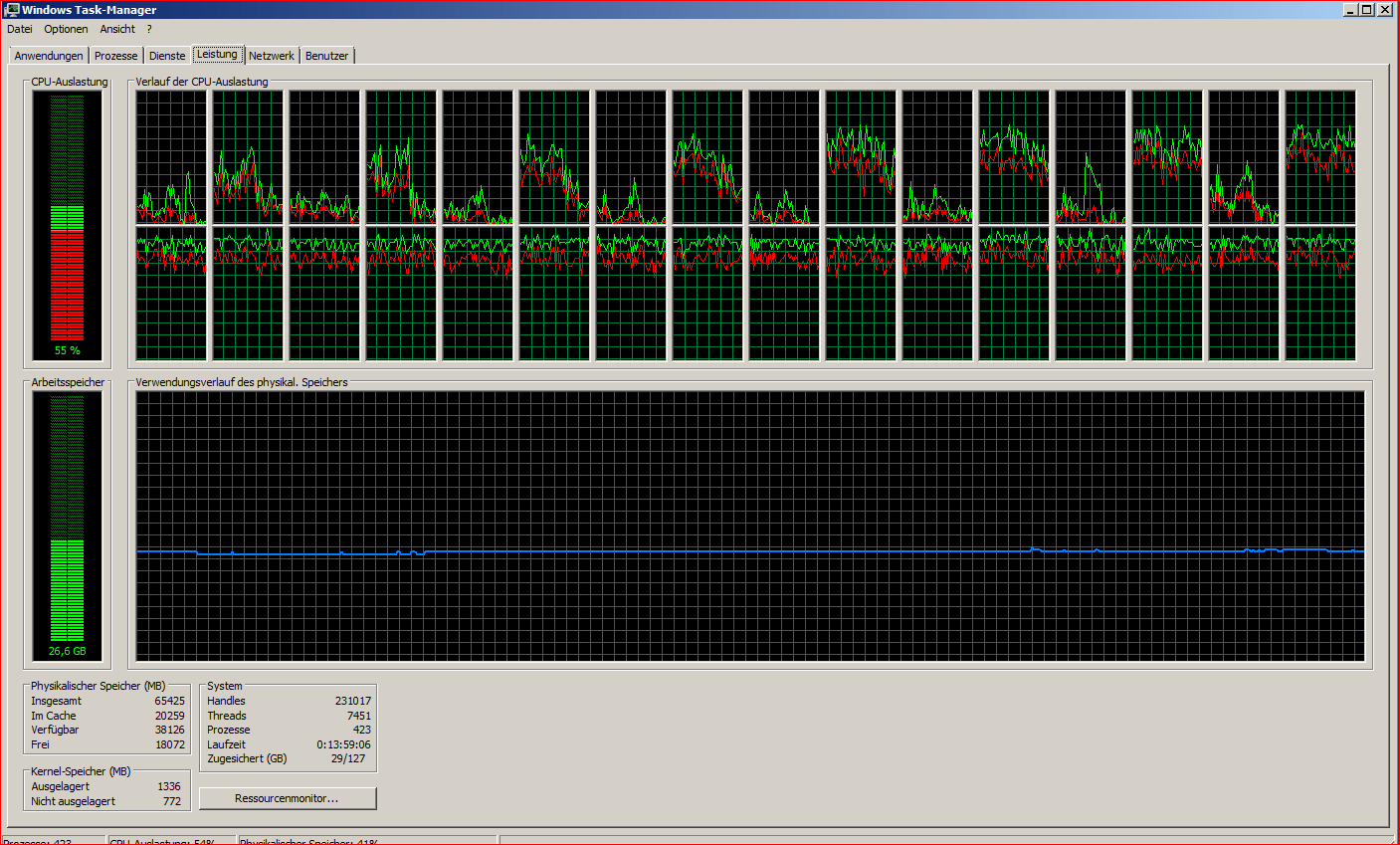The height and width of the screenshot is (845, 1400).
Task: Click the Threads value 7451
Action: (359, 716)
